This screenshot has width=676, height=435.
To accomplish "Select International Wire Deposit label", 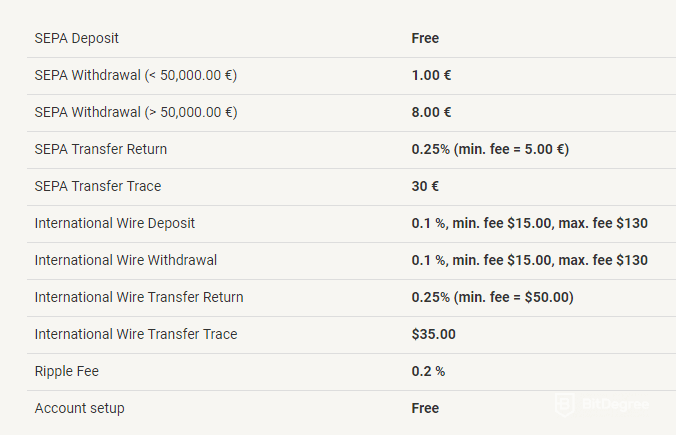I will [x=115, y=223].
